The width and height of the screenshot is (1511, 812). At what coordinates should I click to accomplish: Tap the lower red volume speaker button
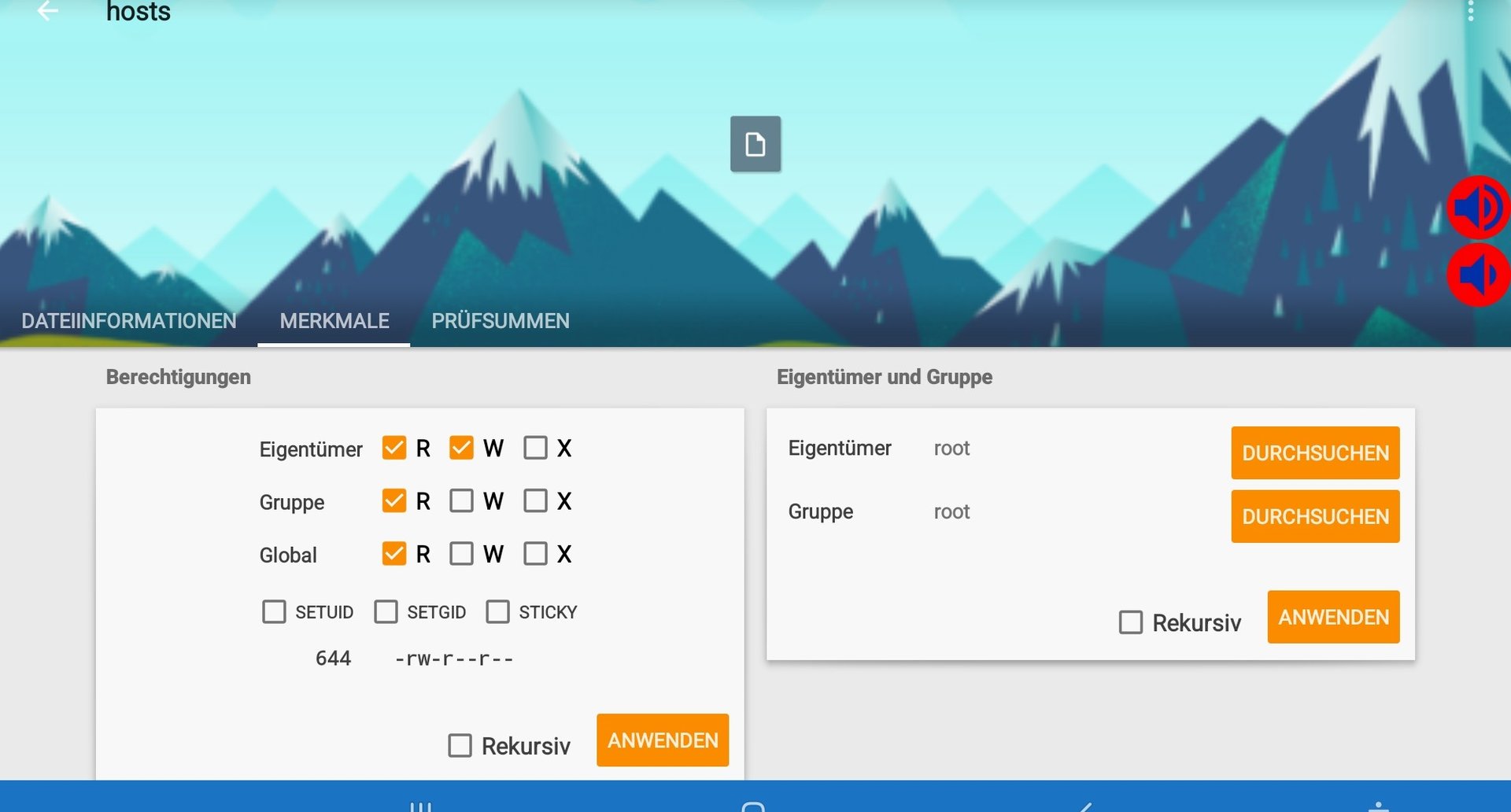1478,275
